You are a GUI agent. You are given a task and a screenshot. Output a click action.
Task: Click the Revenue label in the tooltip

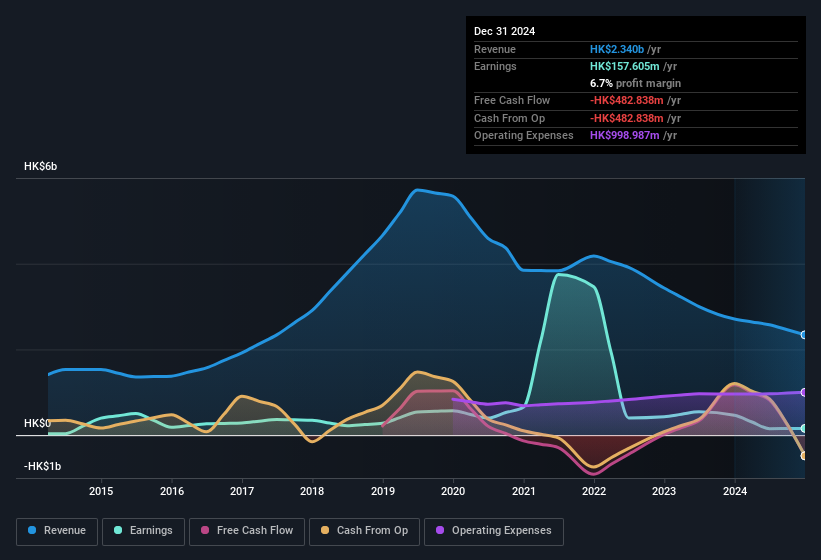(495, 49)
